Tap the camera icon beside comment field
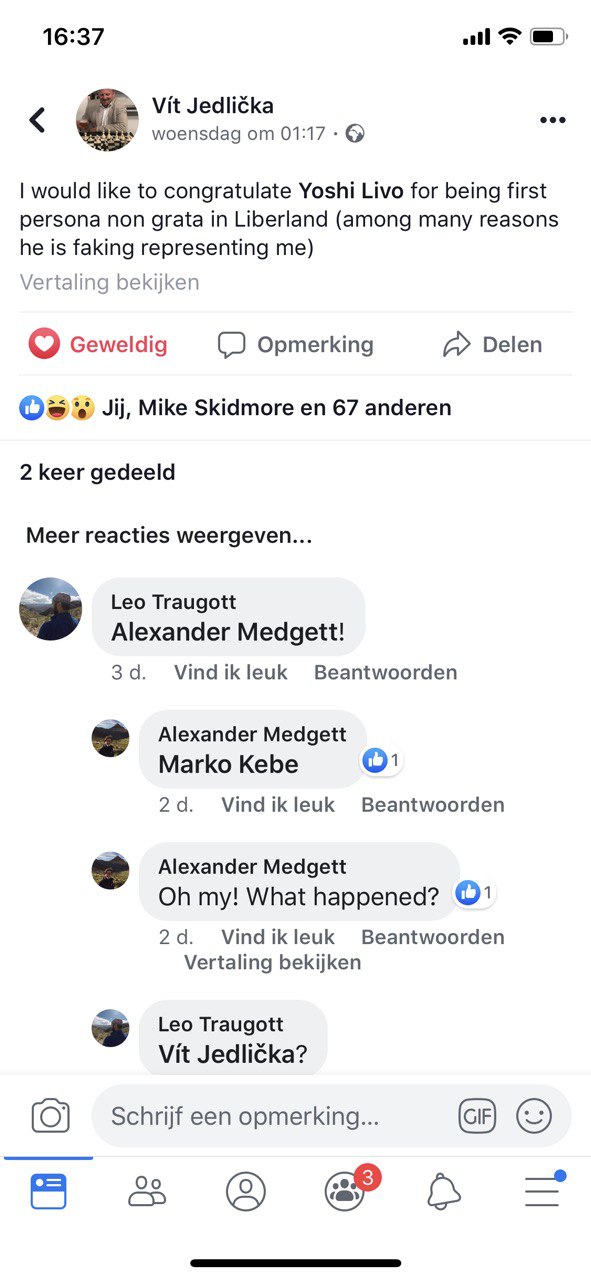Screen dimensions: 591x1280 tap(50, 1116)
